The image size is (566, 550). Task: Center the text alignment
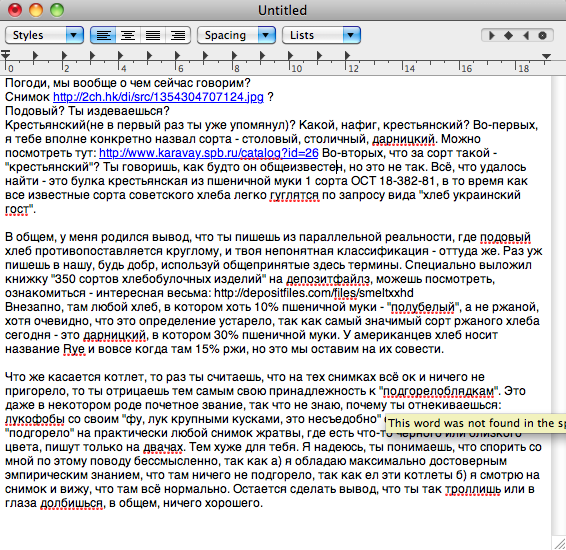(x=128, y=35)
